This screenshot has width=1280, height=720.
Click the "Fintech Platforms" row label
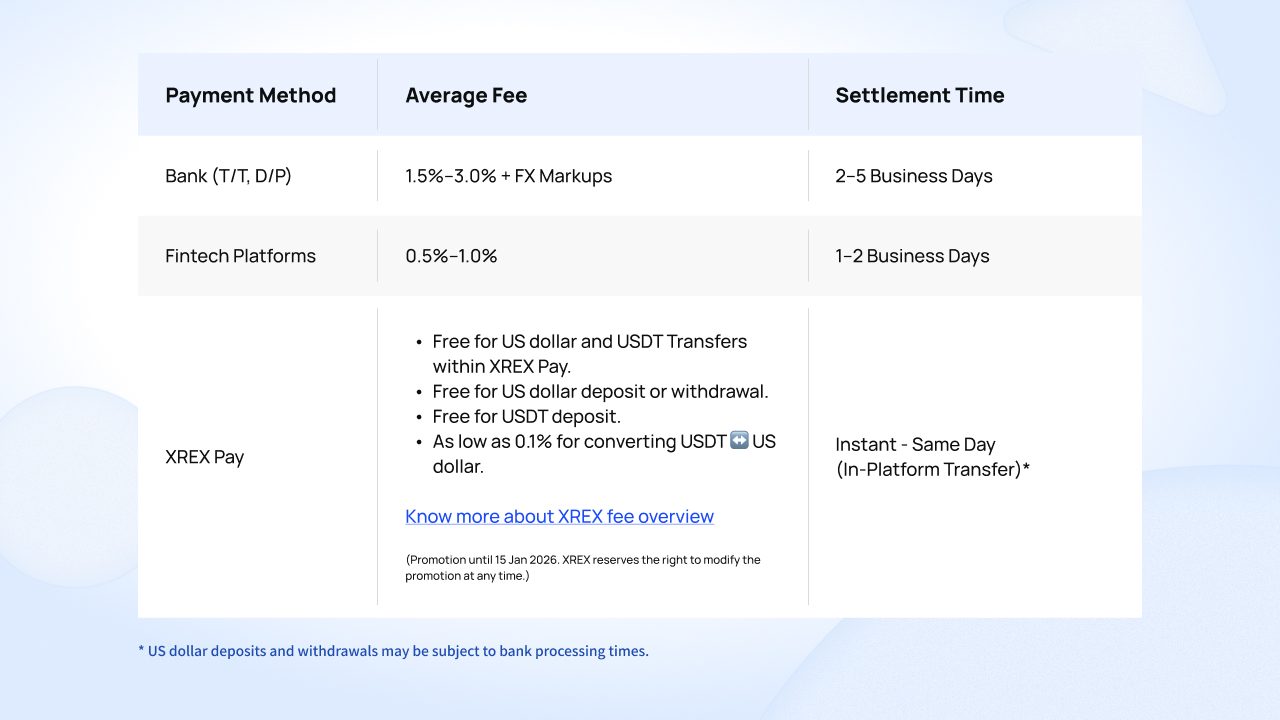(x=240, y=257)
